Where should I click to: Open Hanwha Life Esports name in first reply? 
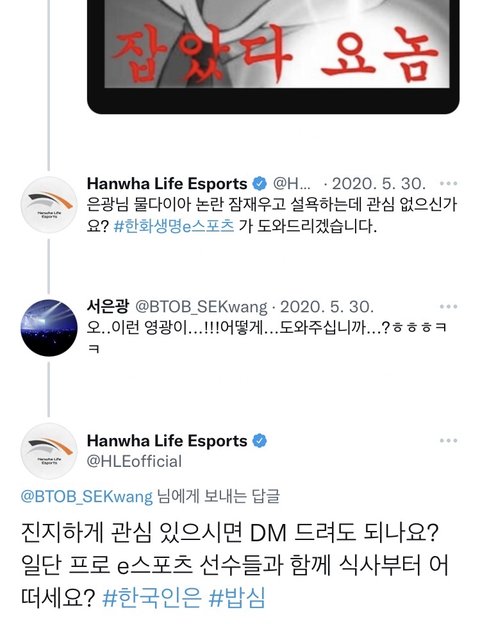167,184
